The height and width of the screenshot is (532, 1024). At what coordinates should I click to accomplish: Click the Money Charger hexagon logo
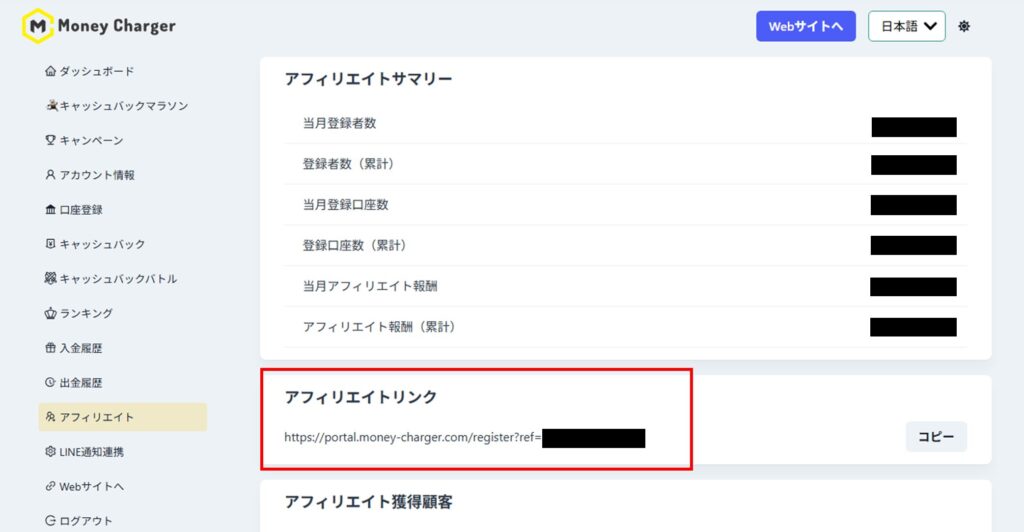(38, 27)
